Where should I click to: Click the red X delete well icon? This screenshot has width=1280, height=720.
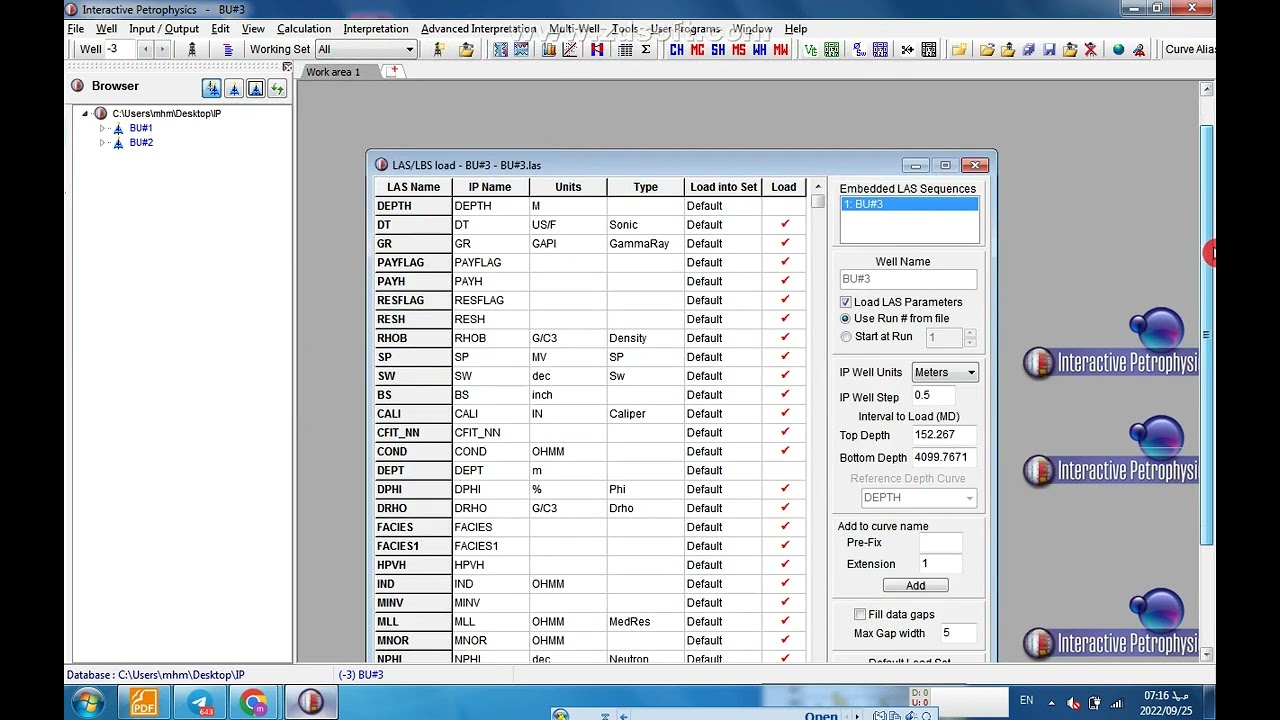coord(1091,49)
